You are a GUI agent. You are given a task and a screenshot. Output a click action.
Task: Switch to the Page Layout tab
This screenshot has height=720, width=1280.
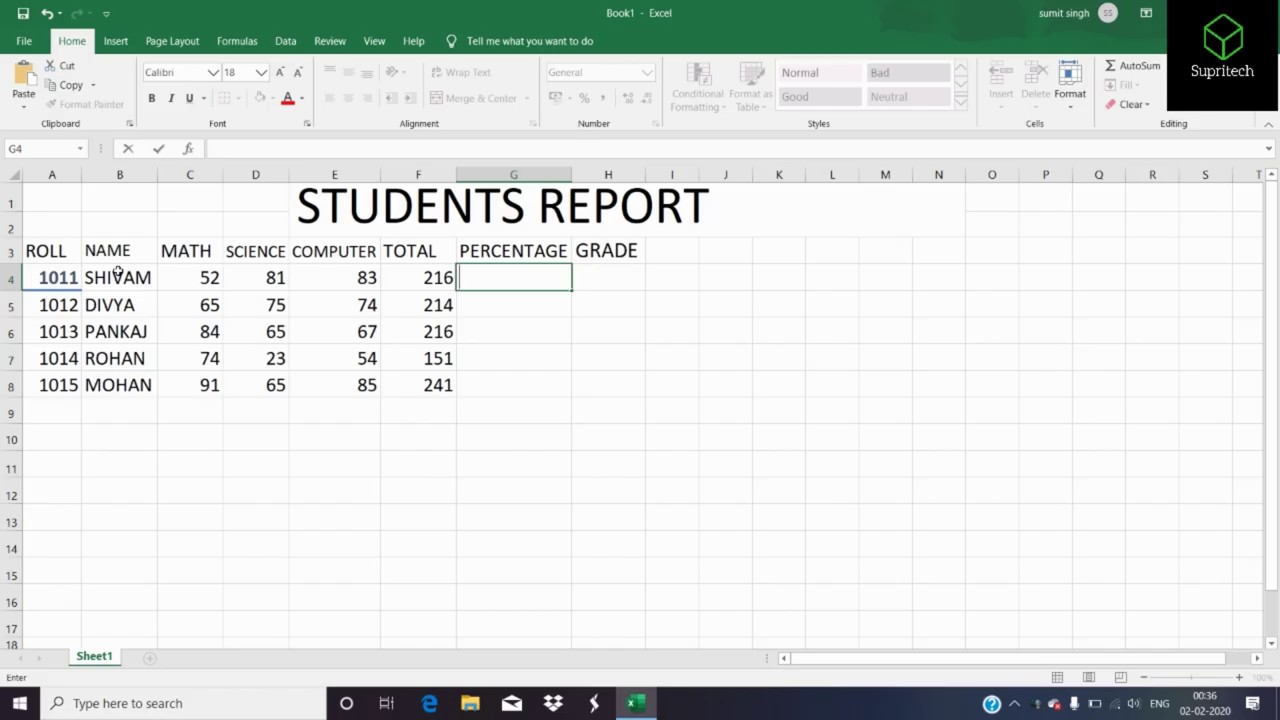pyautogui.click(x=172, y=41)
